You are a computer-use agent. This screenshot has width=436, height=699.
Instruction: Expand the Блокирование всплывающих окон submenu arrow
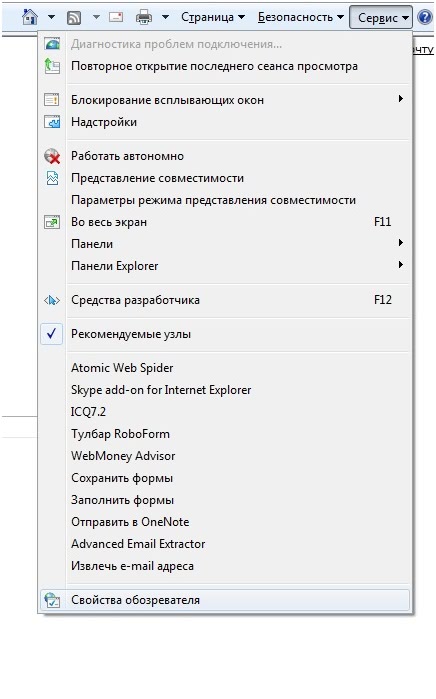[x=400, y=99]
